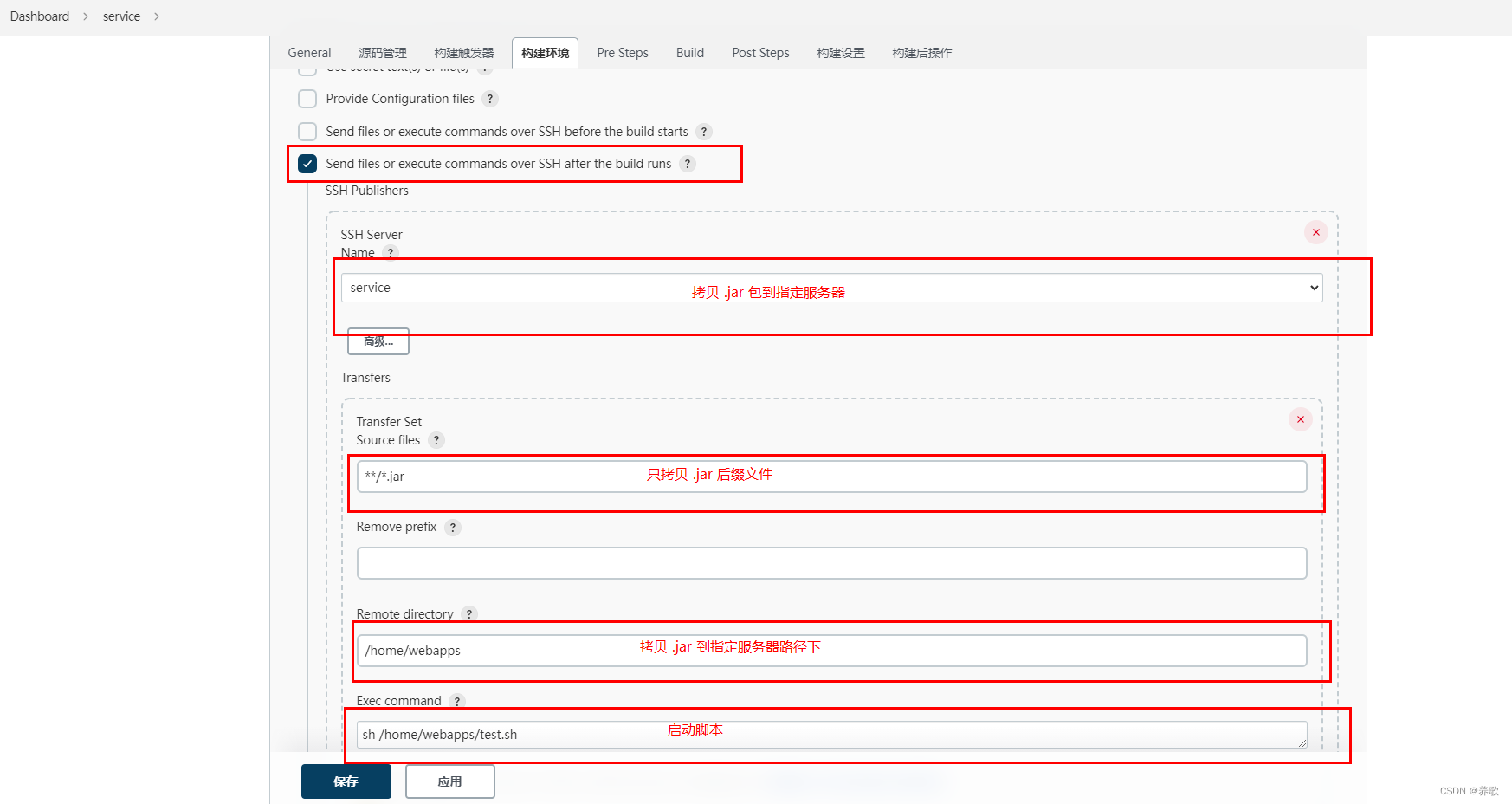This screenshot has height=804, width=1512.
Task: Switch to the 源码管理 tab
Action: pyautogui.click(x=383, y=53)
